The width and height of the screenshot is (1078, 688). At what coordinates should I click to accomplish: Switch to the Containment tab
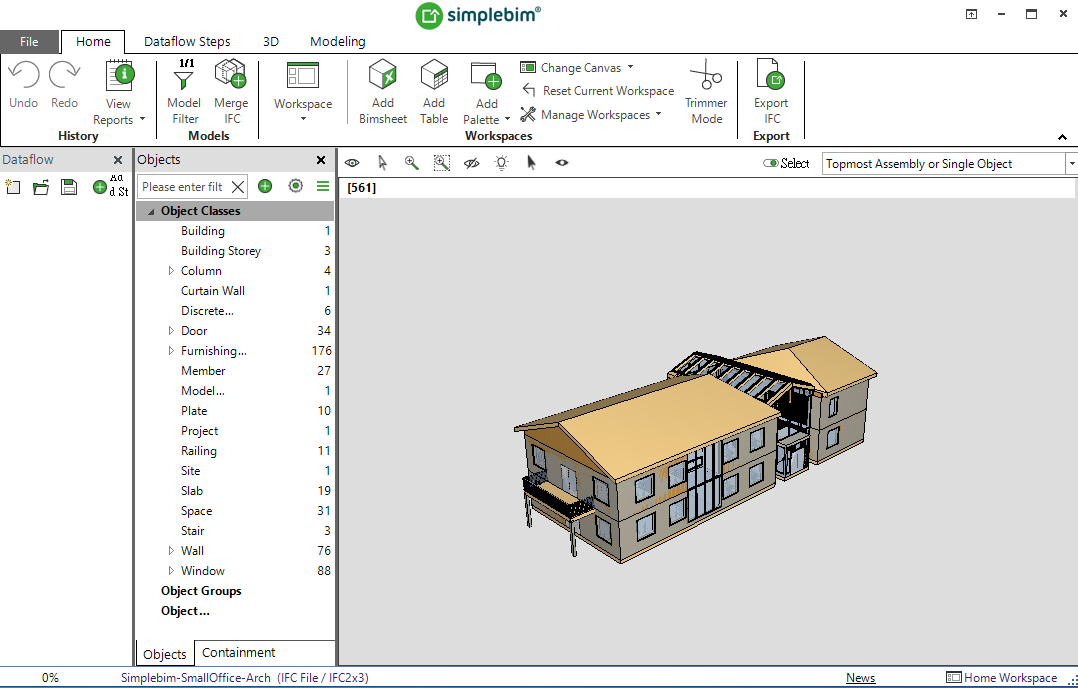click(x=238, y=653)
